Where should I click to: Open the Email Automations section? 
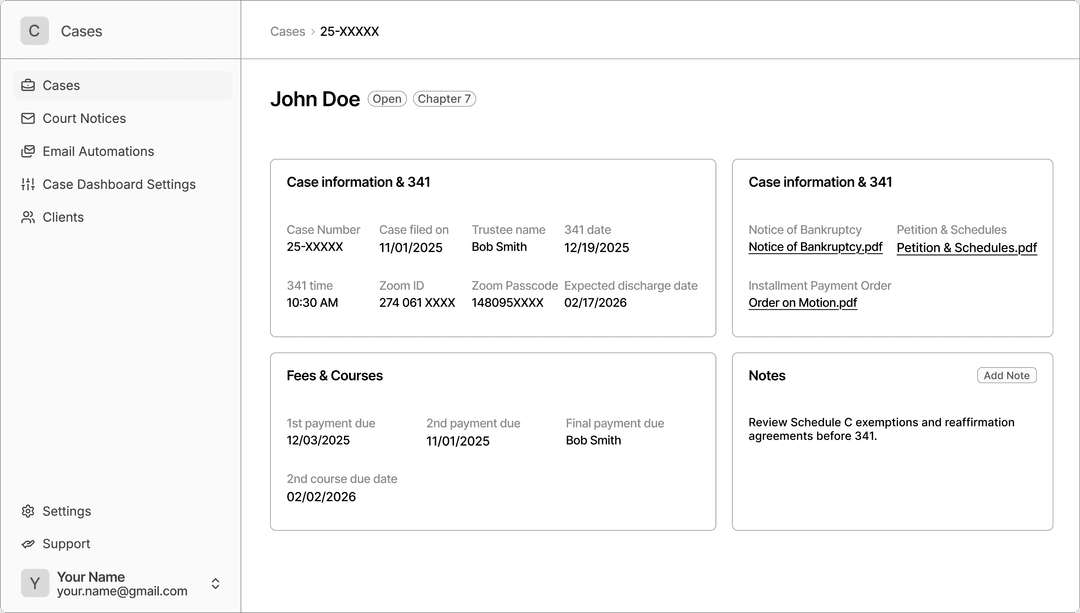pos(27,151)
